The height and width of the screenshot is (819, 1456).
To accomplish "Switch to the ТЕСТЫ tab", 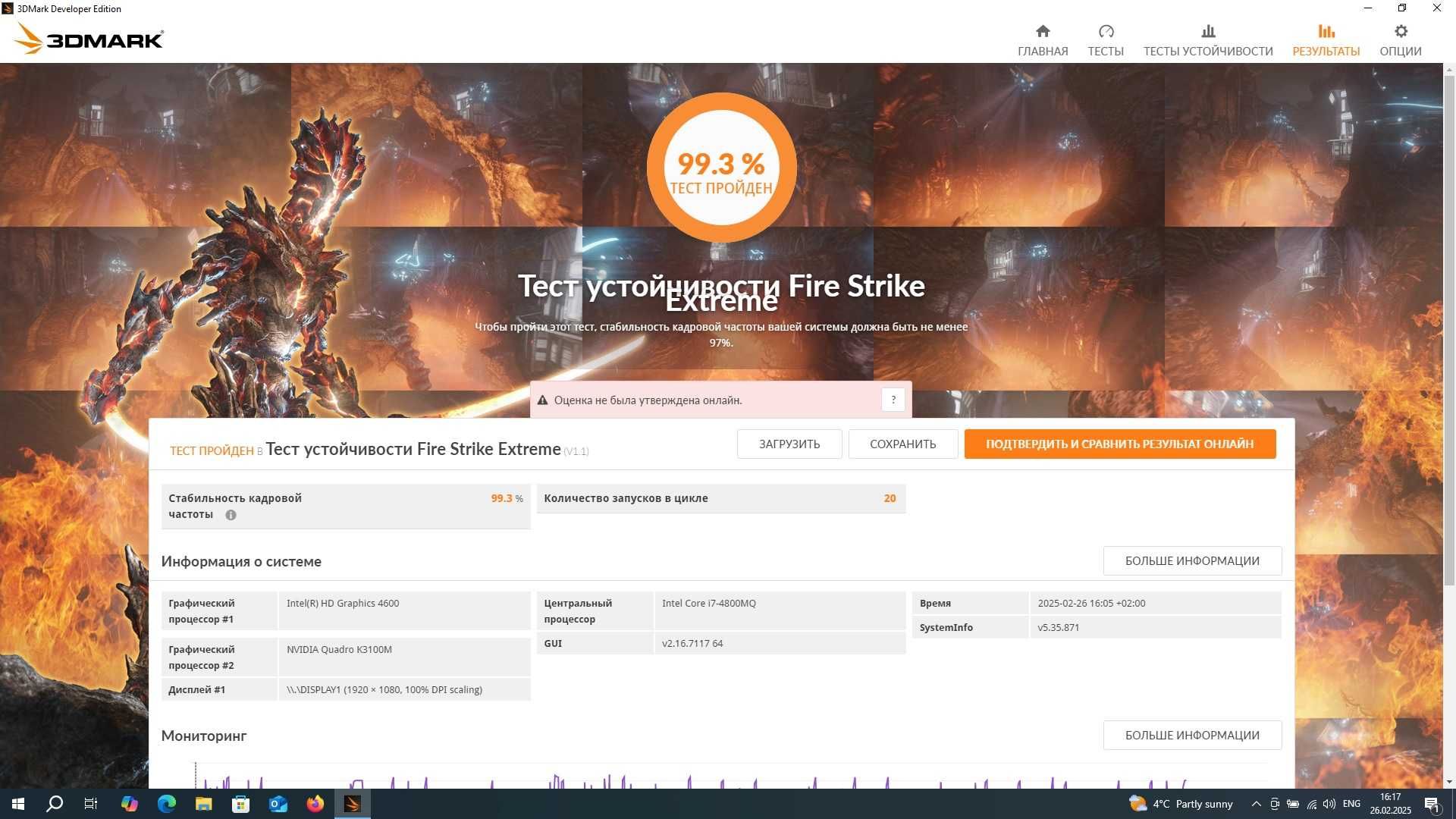I will [x=1106, y=40].
